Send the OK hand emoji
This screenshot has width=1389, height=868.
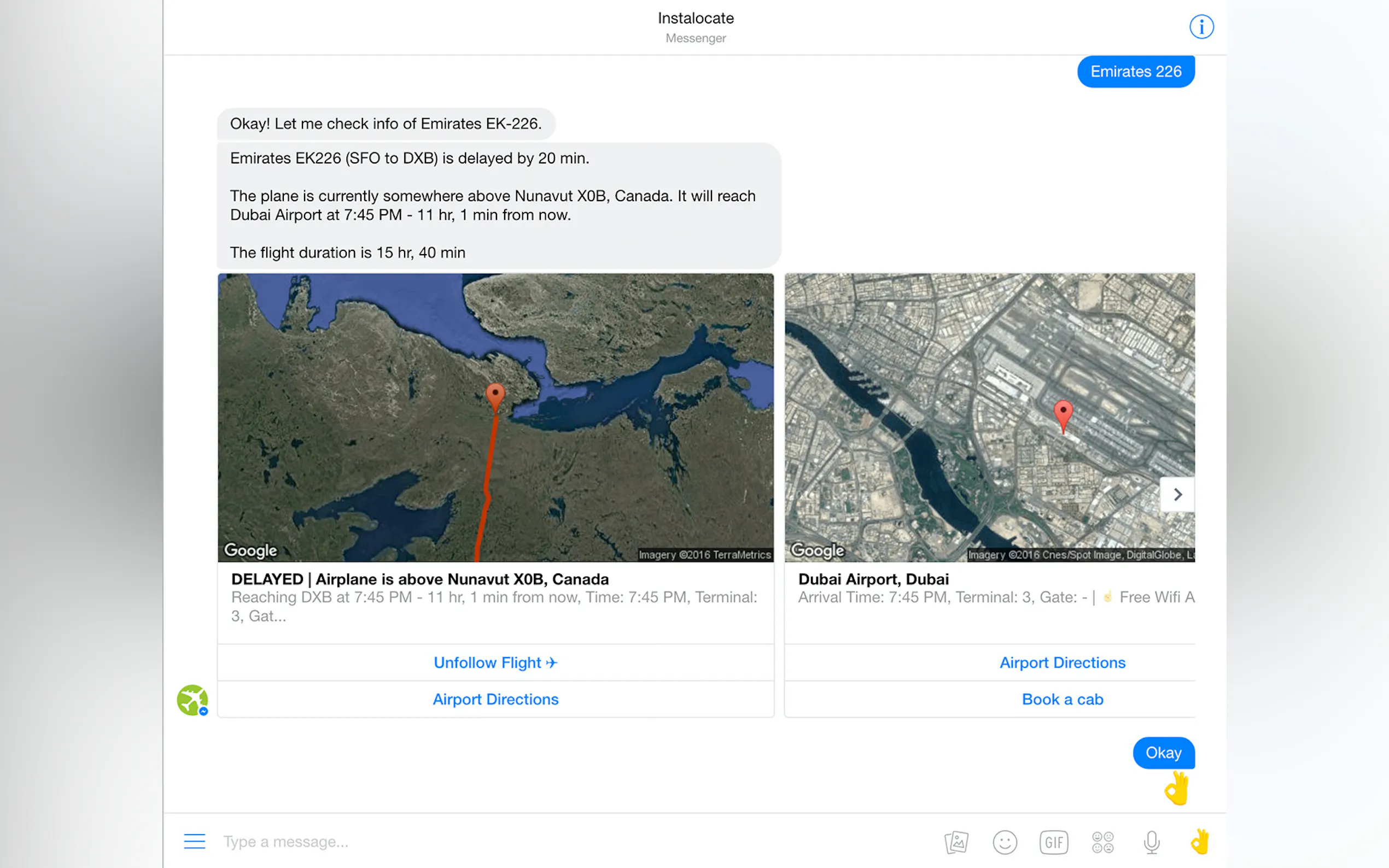[x=1199, y=842]
